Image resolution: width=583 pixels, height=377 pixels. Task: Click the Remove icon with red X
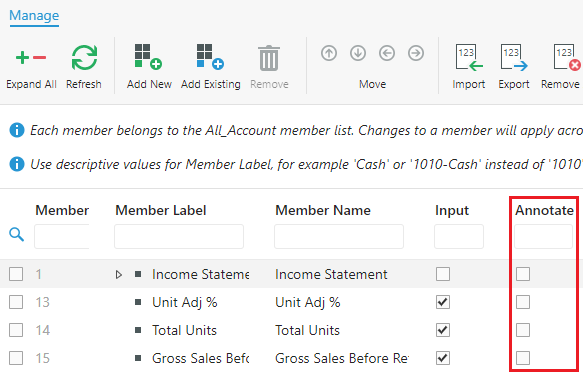(x=567, y=58)
